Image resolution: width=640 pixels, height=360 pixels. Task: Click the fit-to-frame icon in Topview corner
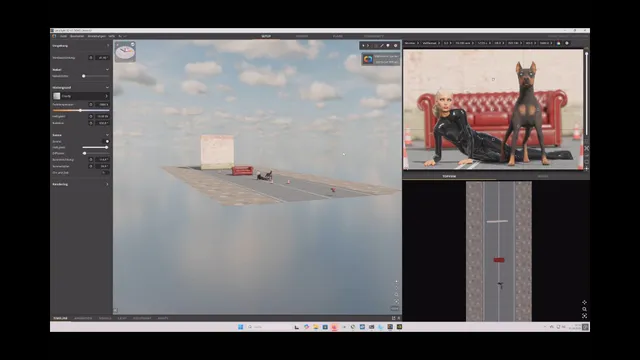584,316
